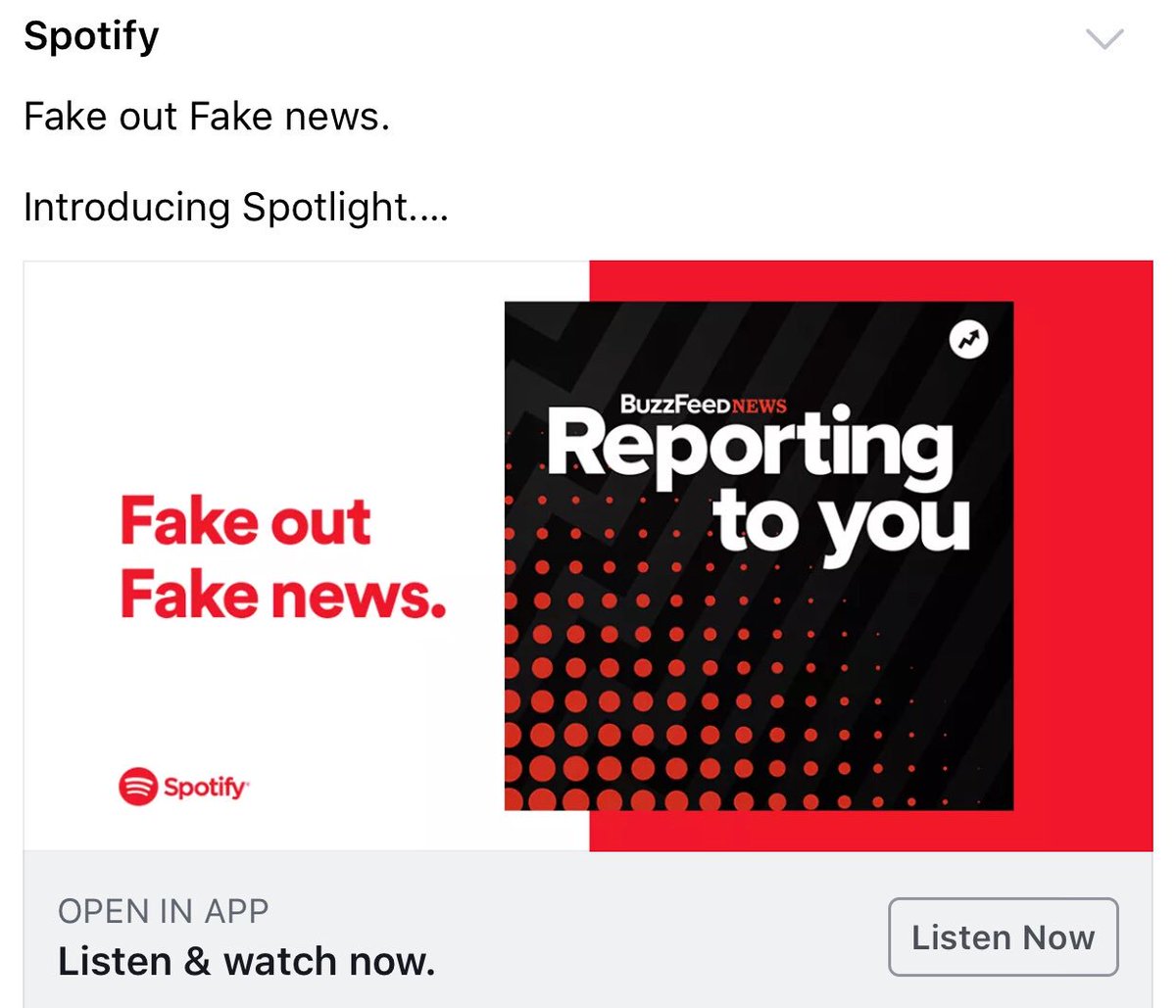Screen dimensions: 1176x1008
Task: Tap the 'Fake out Fake news.' caption text
Action: point(207,117)
